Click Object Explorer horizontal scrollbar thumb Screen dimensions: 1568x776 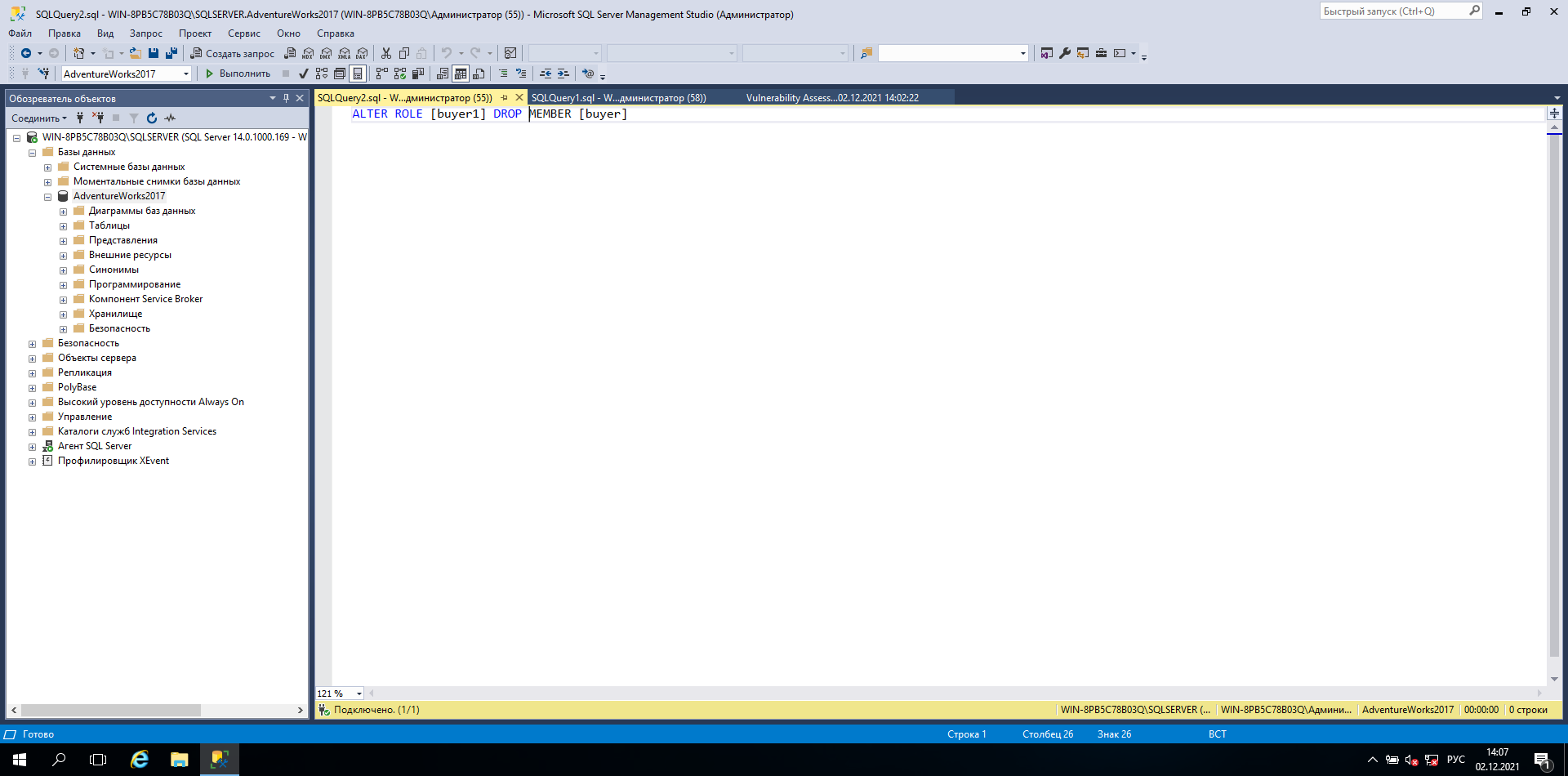[111, 711]
